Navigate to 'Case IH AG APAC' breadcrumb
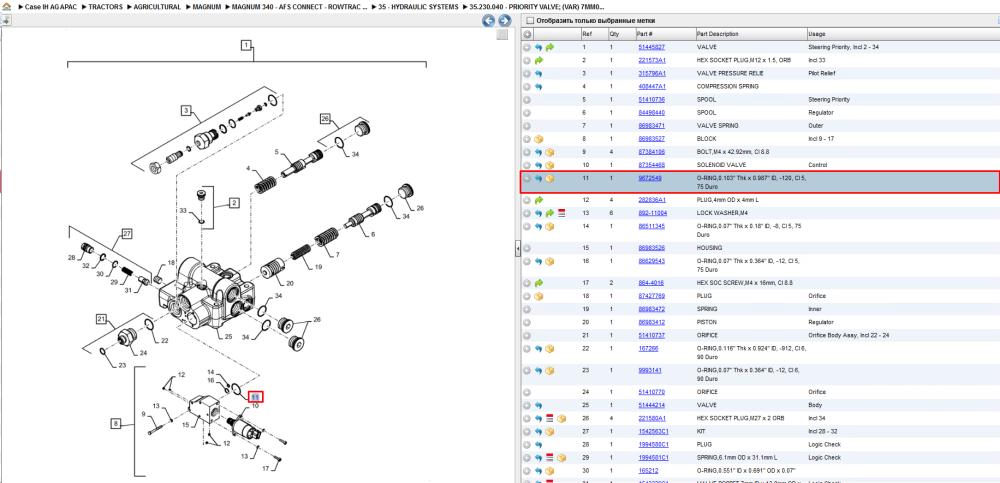1000x483 pixels. coord(50,6)
